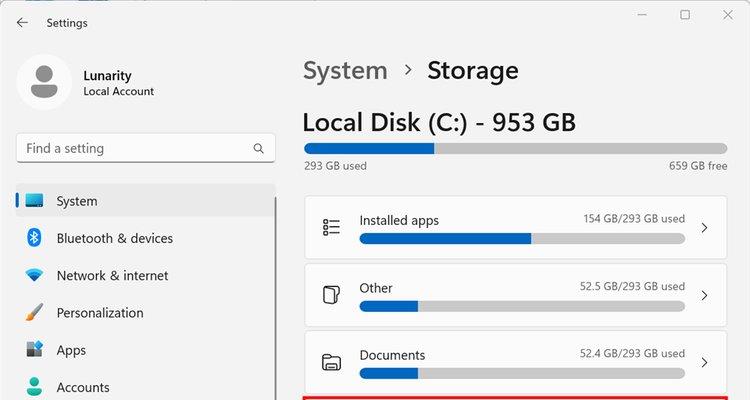Viewport: 750px width, 400px height.
Task: Expand the Installed apps chevron
Action: coord(704,228)
